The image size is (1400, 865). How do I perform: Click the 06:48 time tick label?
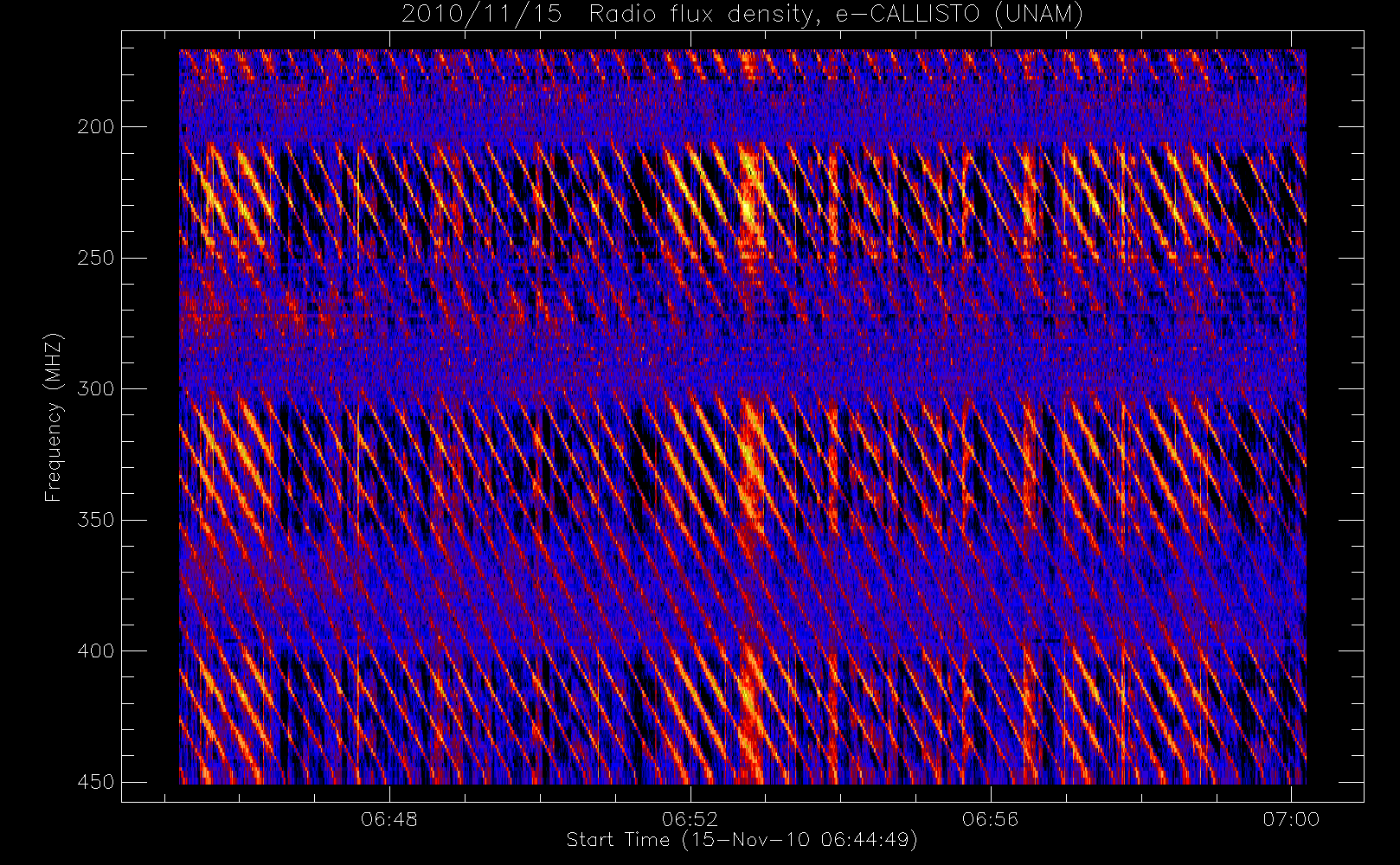[x=389, y=819]
